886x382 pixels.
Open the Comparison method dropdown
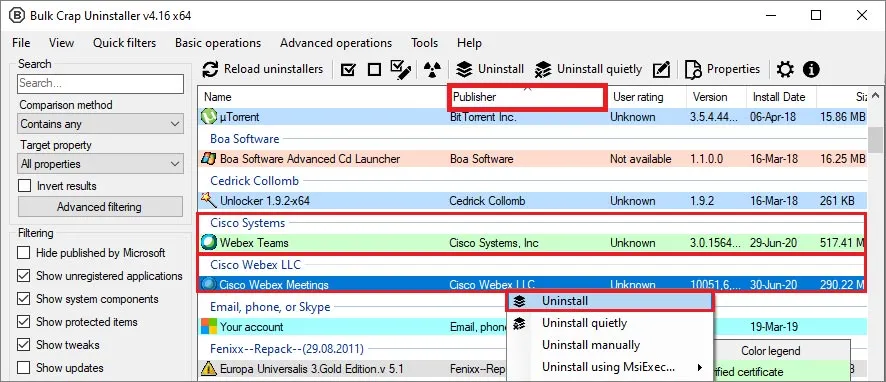click(100, 124)
